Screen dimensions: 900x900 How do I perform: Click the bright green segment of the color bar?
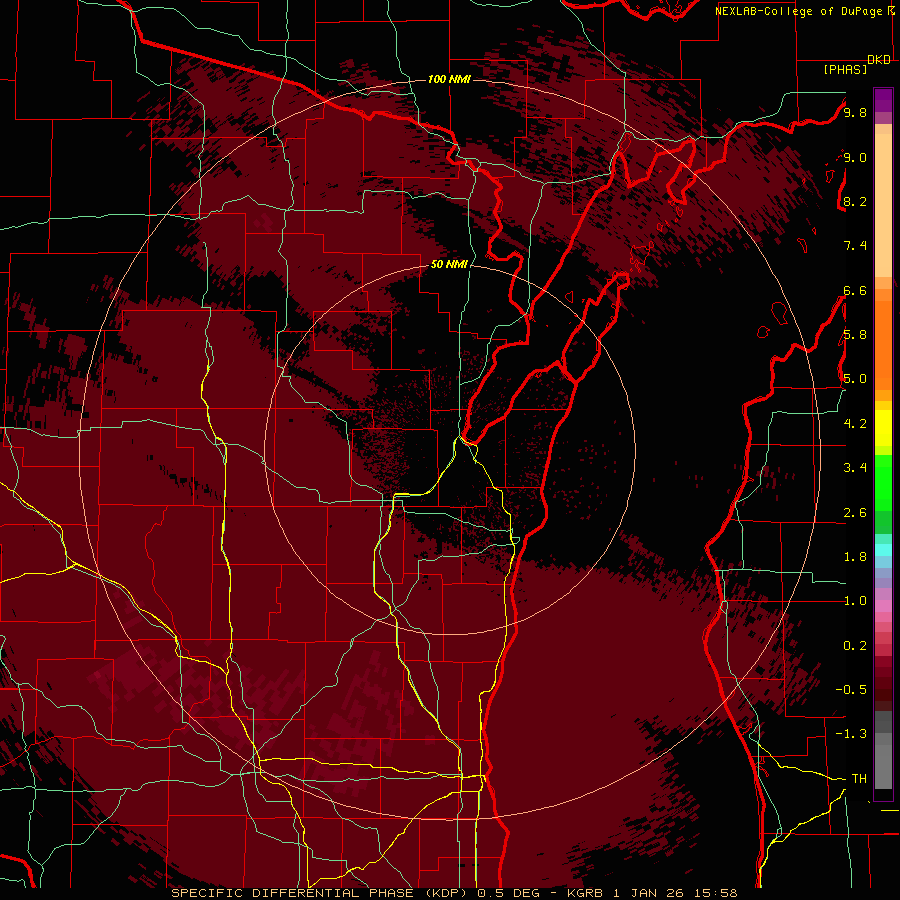point(883,482)
